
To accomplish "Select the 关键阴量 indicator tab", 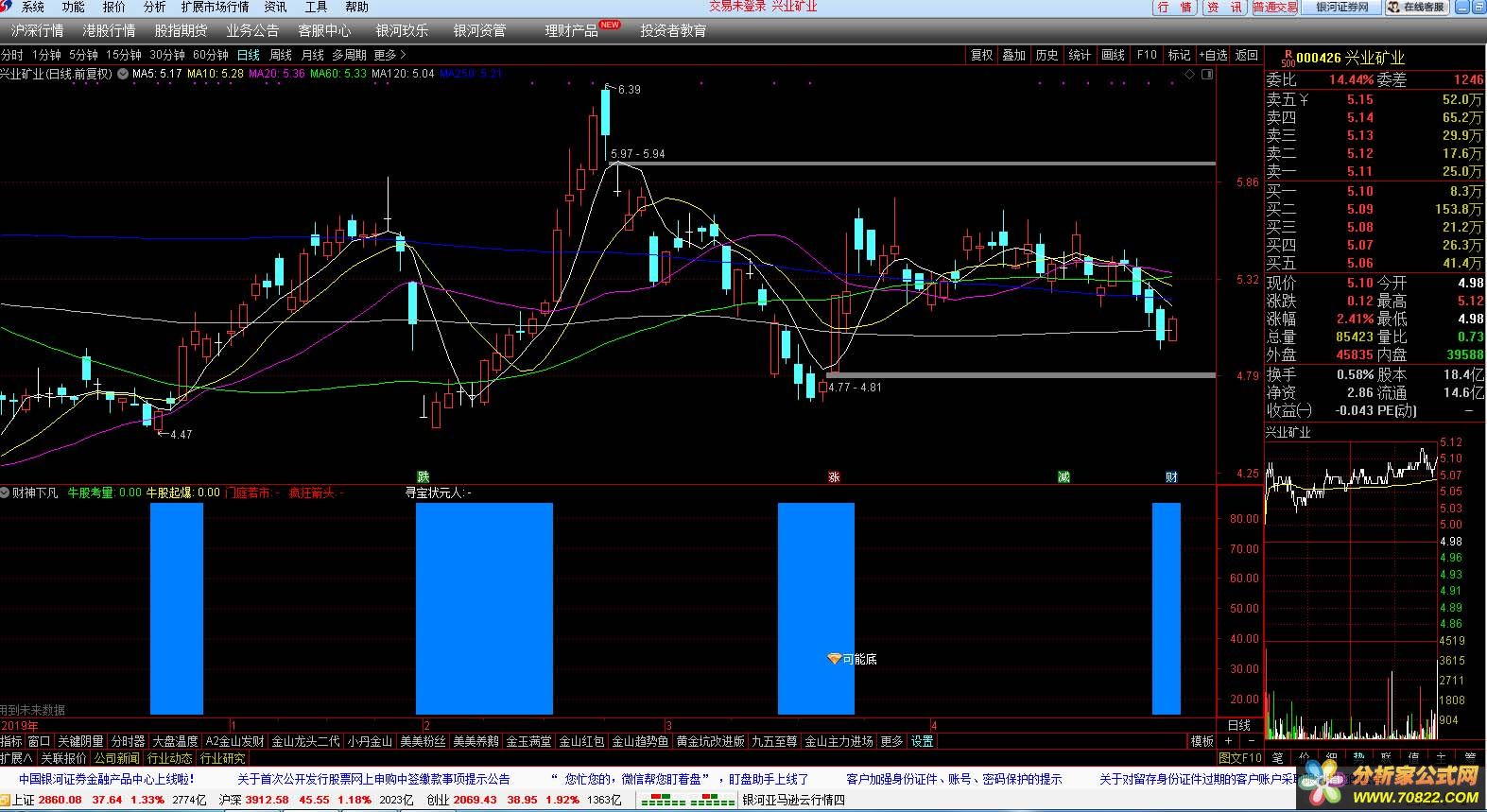I will 80,741.
